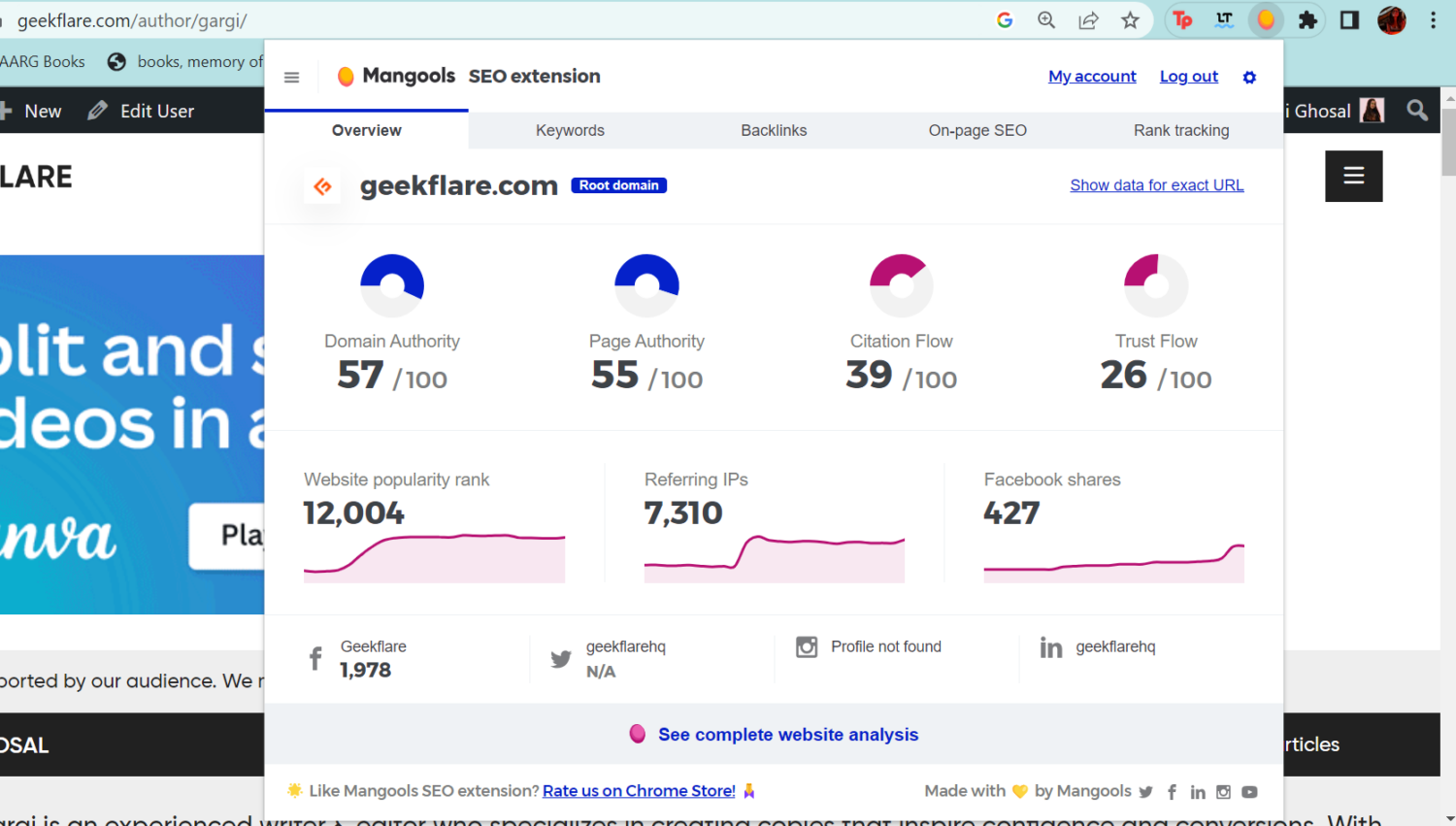Click the Referring IPs value 7,310
This screenshot has height=826, width=1456.
pos(683,512)
